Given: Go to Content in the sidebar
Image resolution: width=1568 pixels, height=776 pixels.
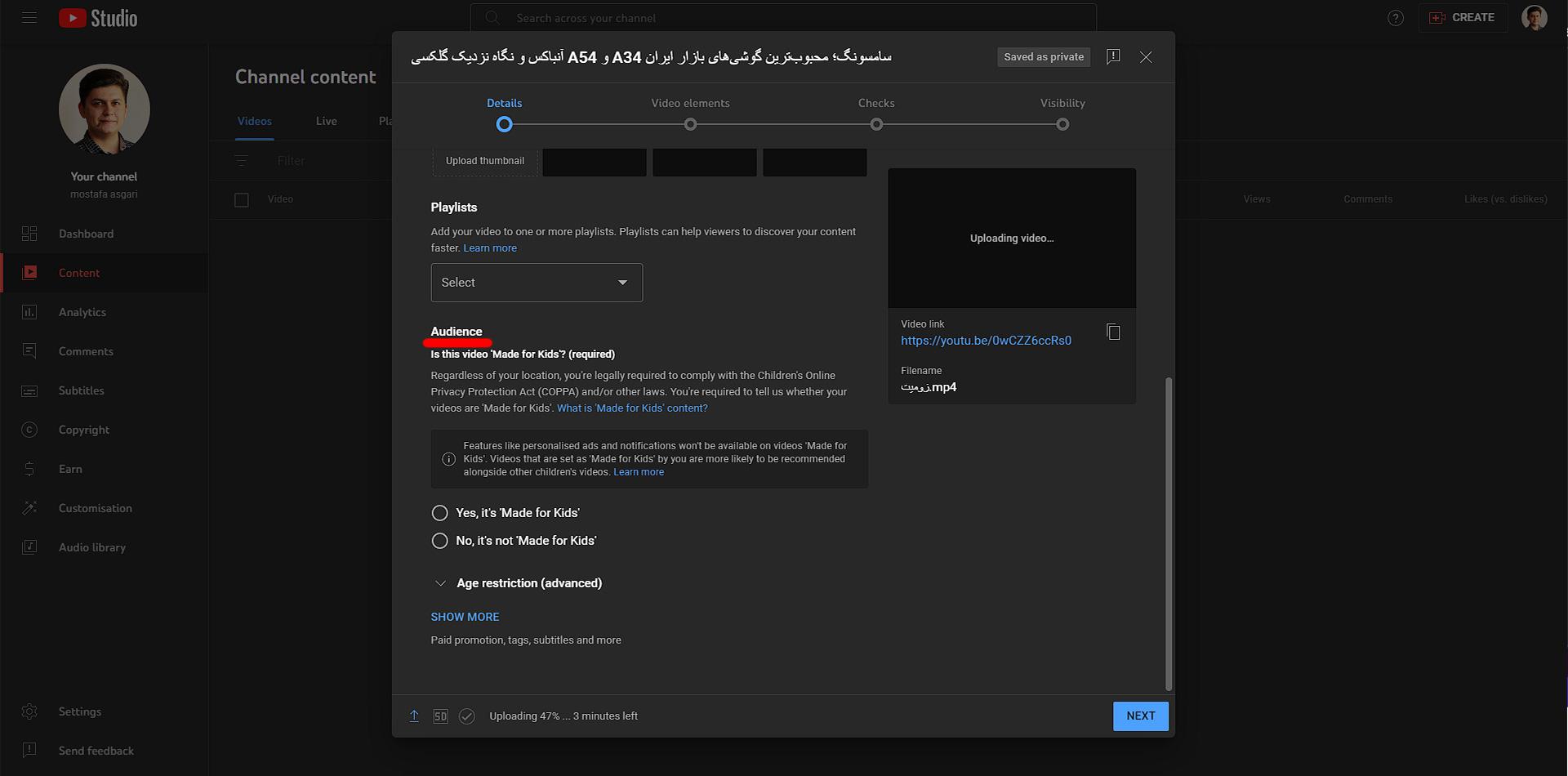Looking at the screenshot, I should coord(104,273).
